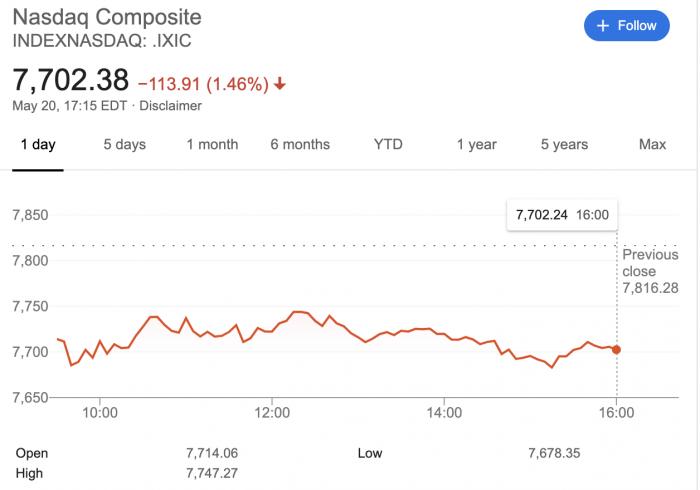This screenshot has height=490, width=700.
Task: Switch to the 5 days tab
Action: pos(125,145)
